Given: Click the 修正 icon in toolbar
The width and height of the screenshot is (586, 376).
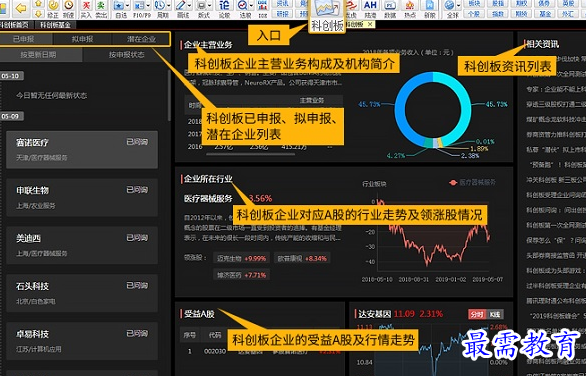Looking at the screenshot, I should 53,5.
